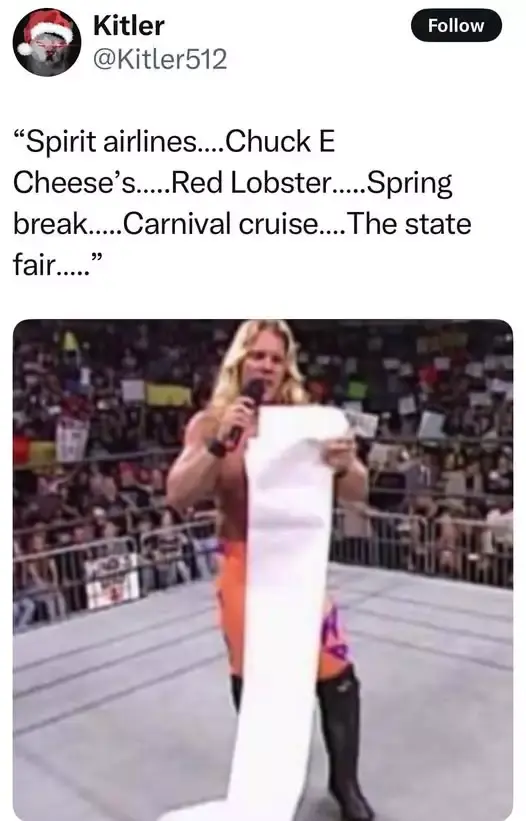The image size is (526, 821).
Task: Click the yellow crowd sign in photo
Action: pyautogui.click(x=169, y=395)
